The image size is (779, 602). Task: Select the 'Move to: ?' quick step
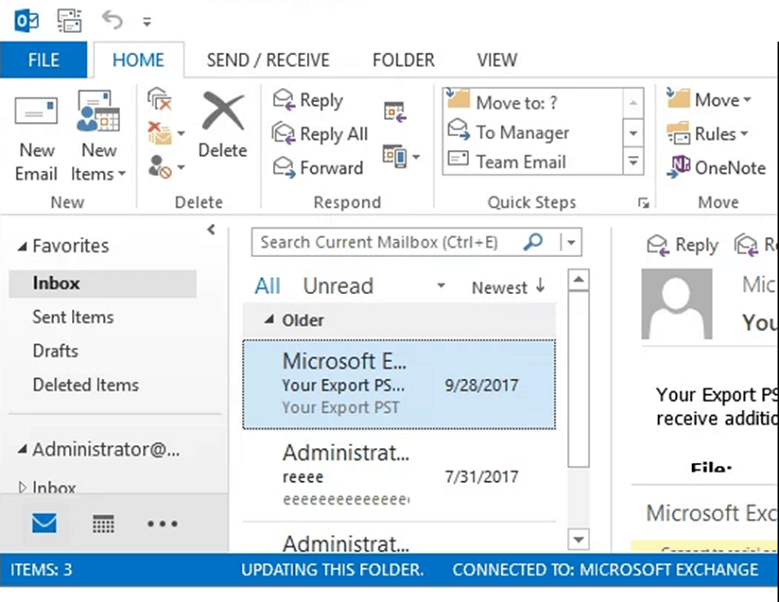533,102
